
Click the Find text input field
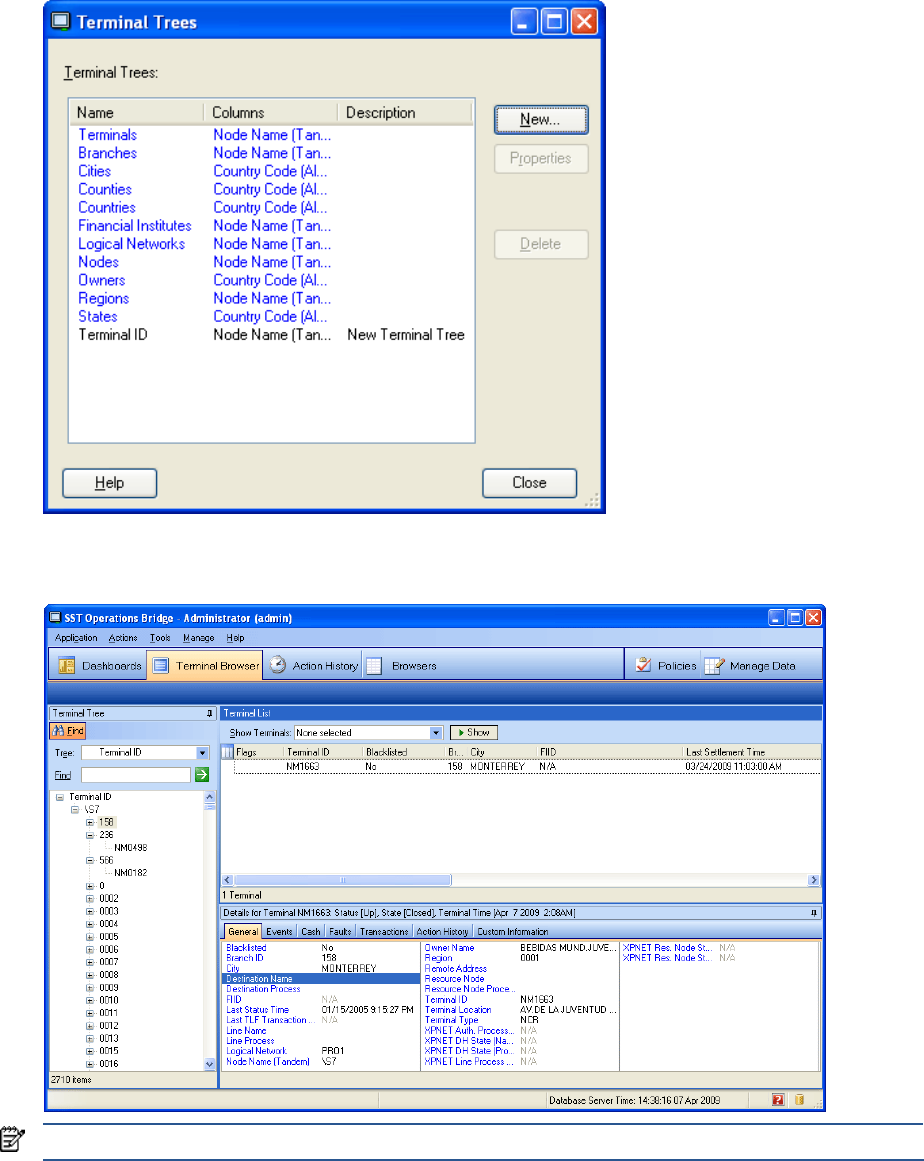coord(135,774)
